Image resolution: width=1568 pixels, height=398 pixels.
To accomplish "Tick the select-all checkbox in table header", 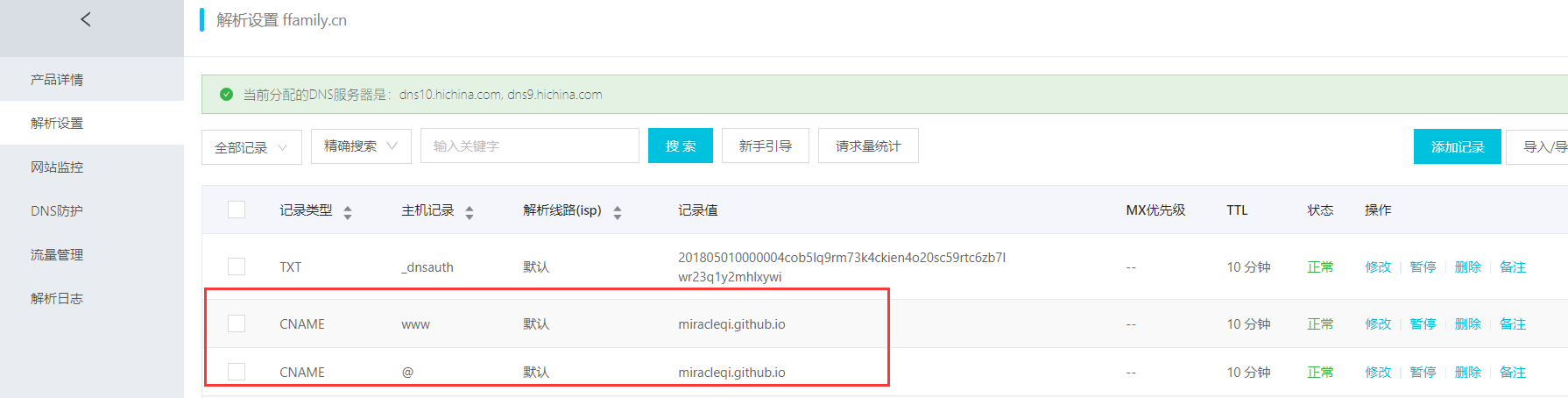I will [237, 210].
